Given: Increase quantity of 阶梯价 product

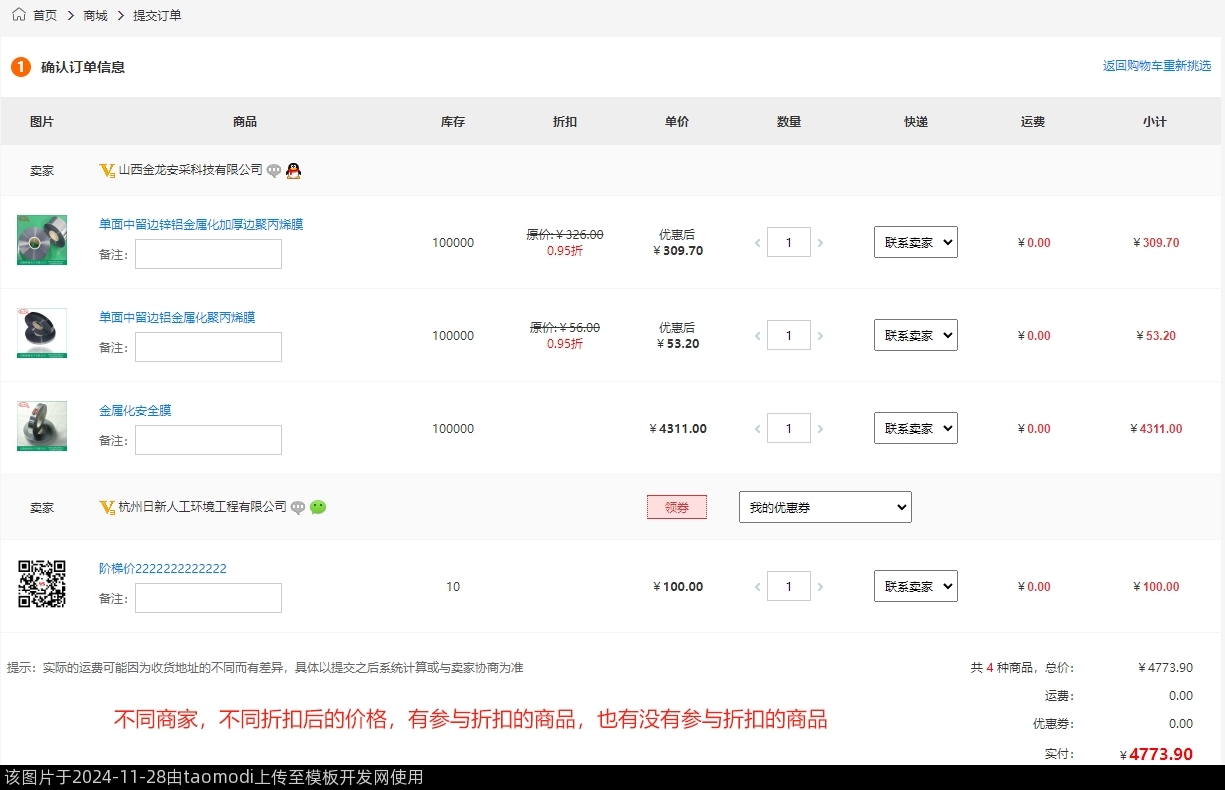Looking at the screenshot, I should (820, 587).
